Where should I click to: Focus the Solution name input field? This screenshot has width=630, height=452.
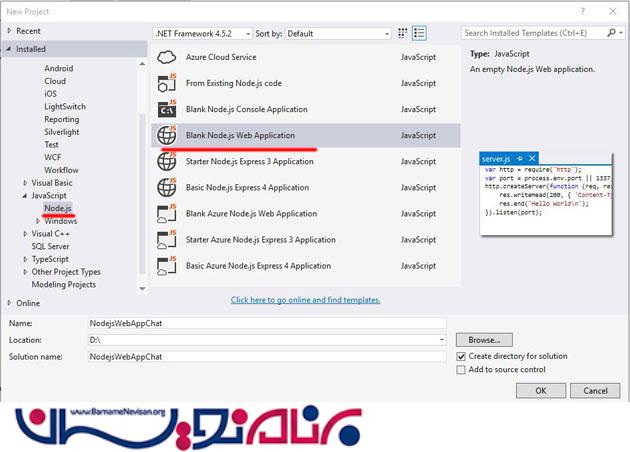[267, 356]
